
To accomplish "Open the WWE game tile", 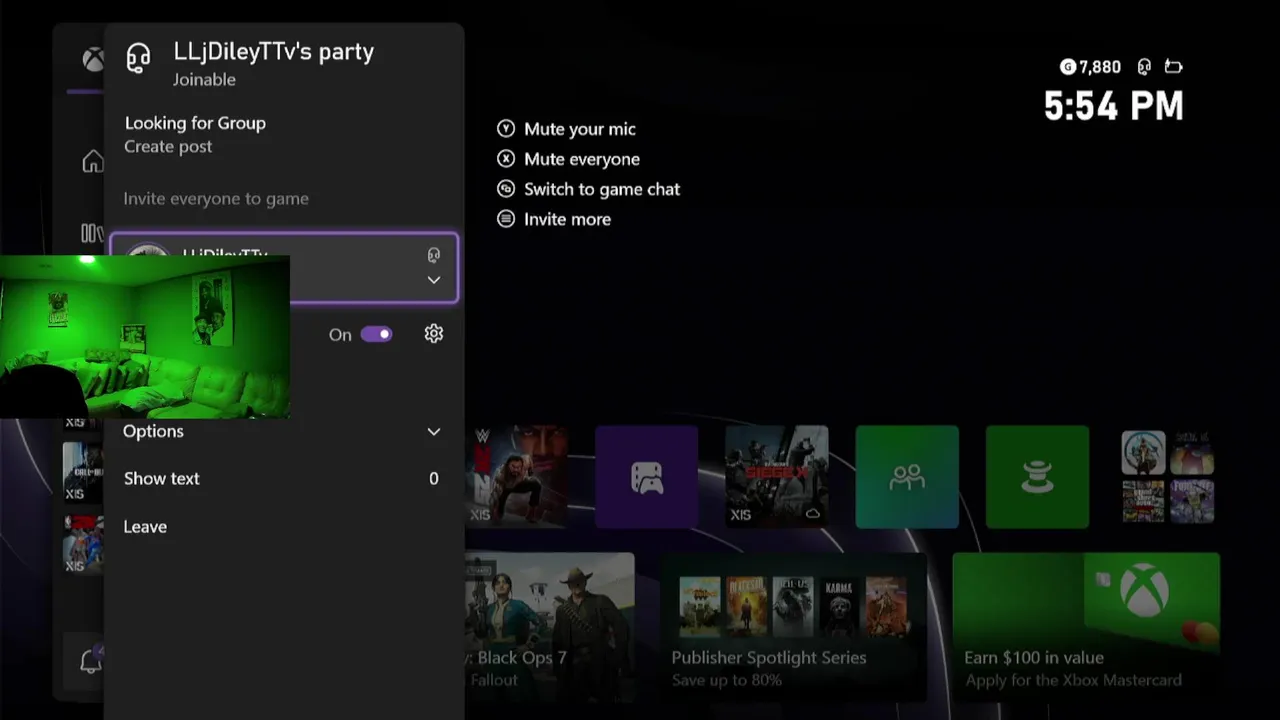I will (x=517, y=476).
